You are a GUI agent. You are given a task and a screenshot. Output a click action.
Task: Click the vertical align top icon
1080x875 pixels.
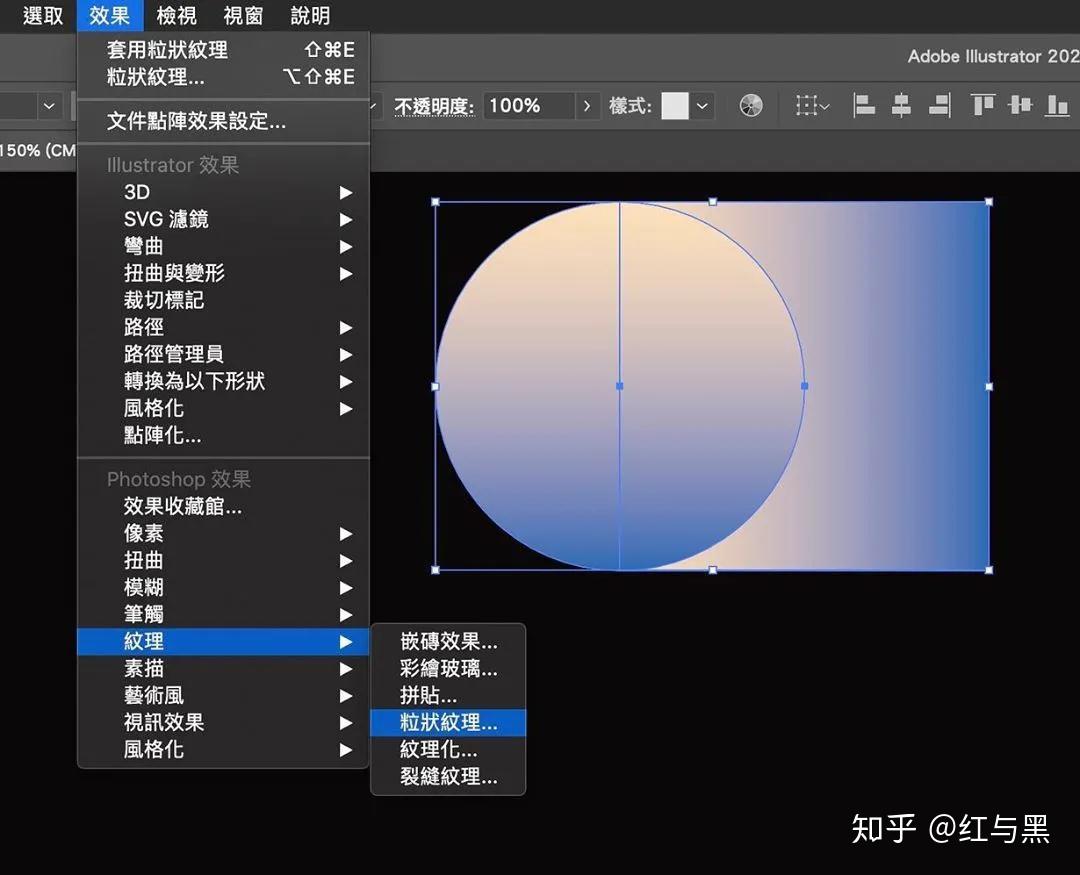point(983,105)
